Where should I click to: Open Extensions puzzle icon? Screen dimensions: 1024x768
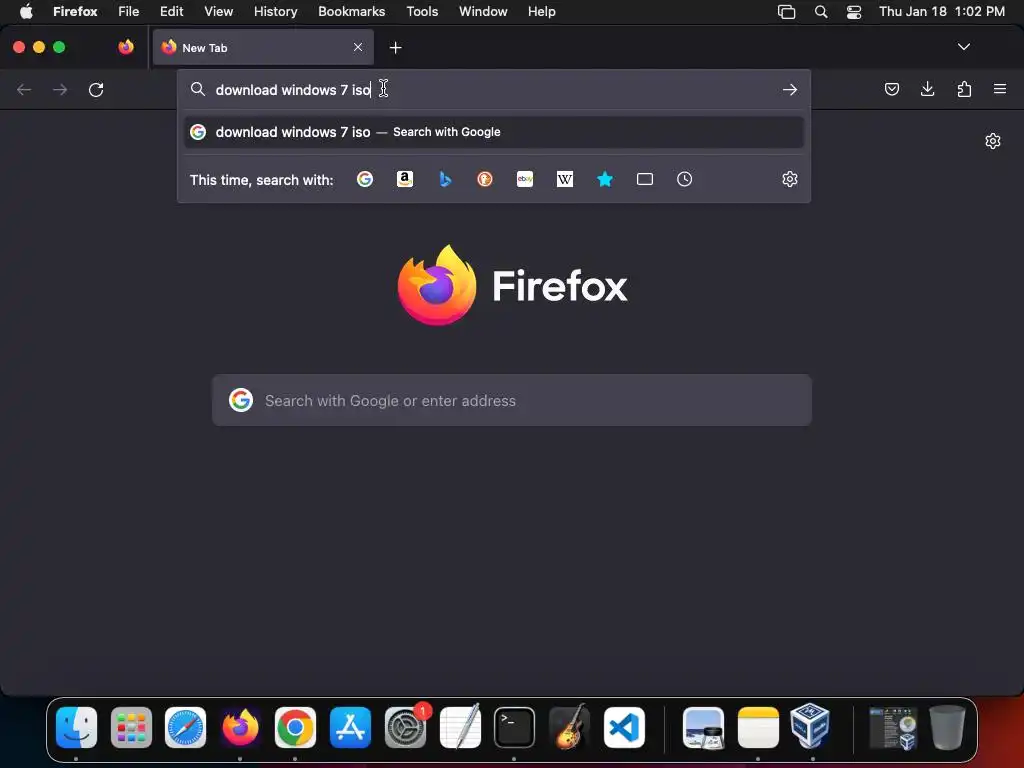click(x=964, y=89)
